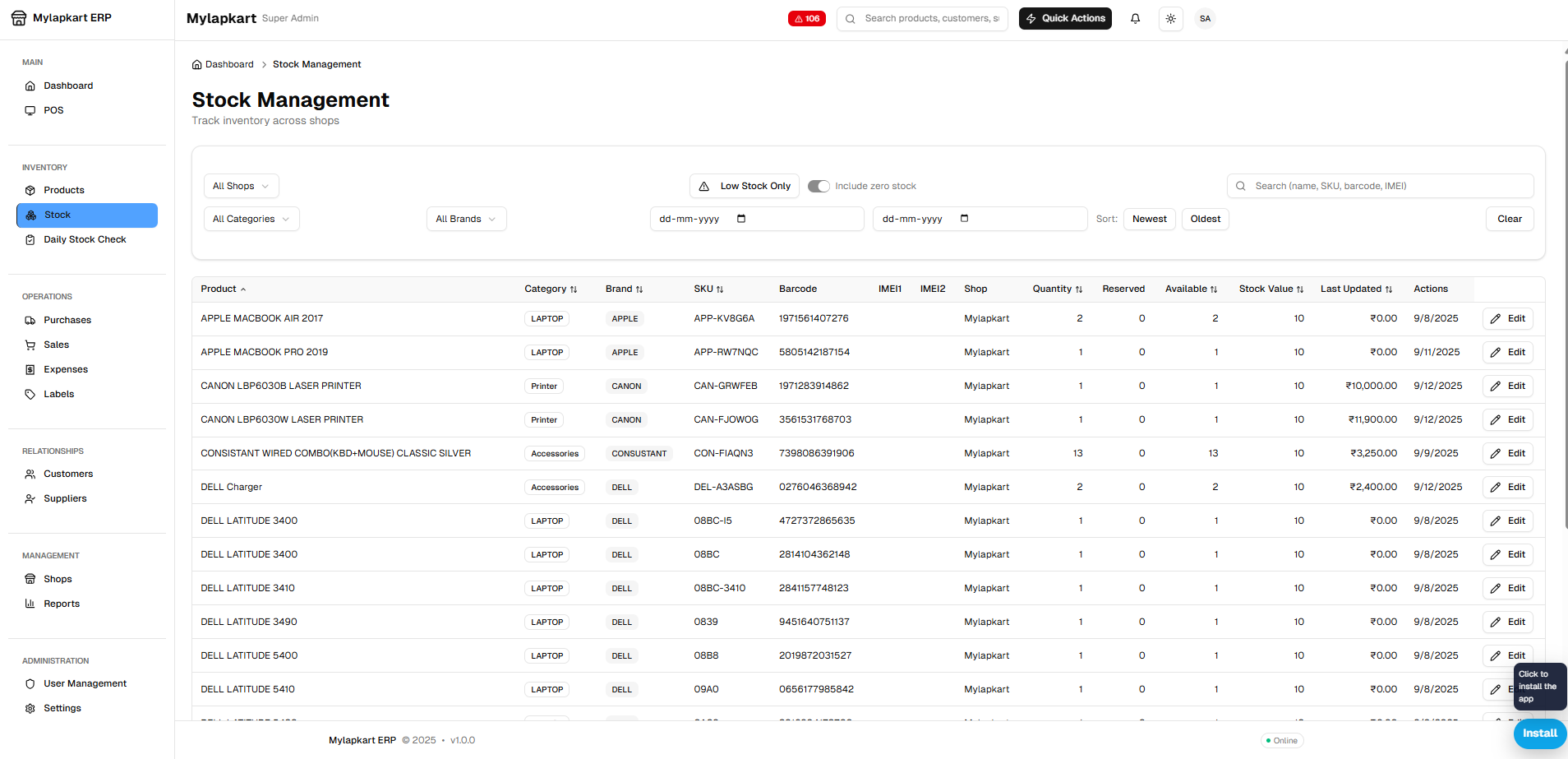Open the All Brands selector
The width and height of the screenshot is (1568, 759).
point(466,219)
